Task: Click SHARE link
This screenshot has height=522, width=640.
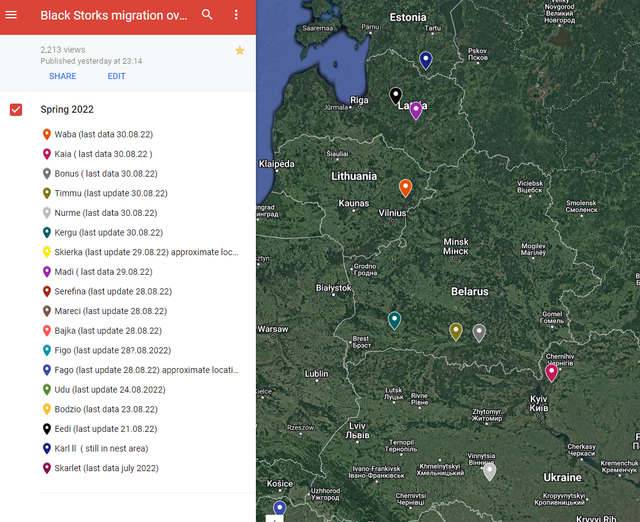Action: (62, 76)
